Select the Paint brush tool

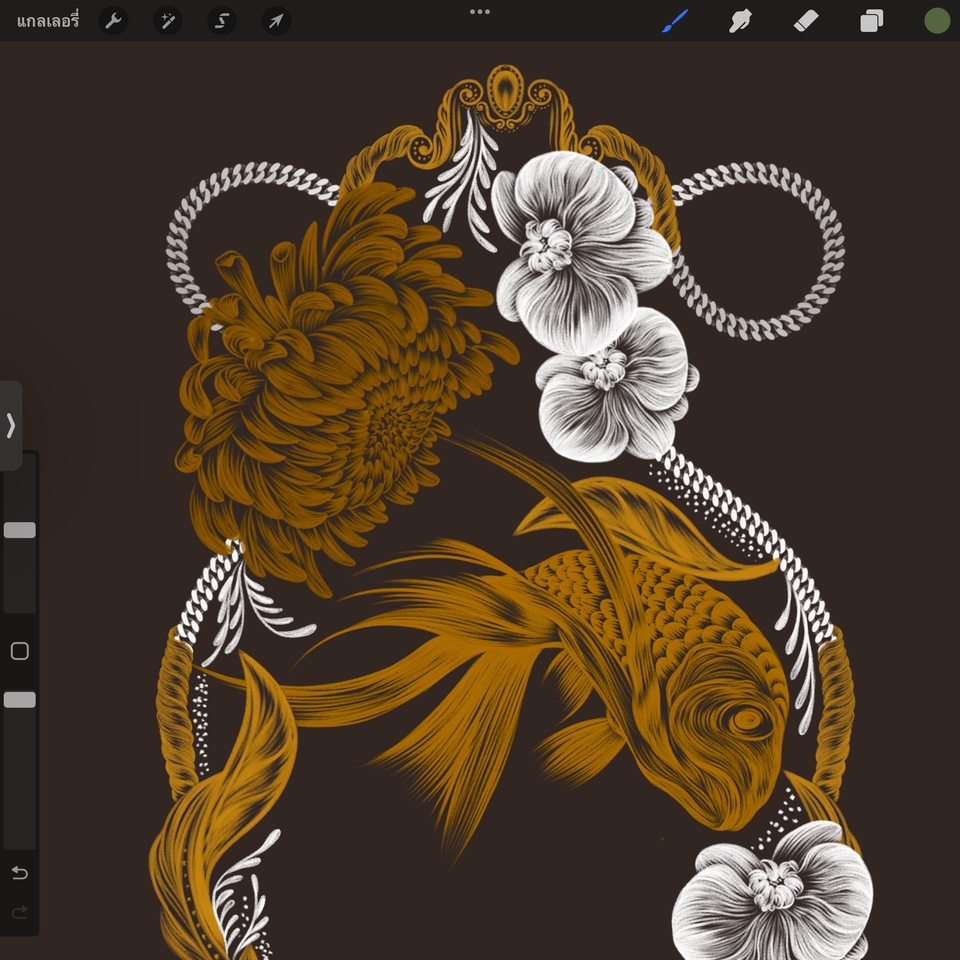coord(675,21)
